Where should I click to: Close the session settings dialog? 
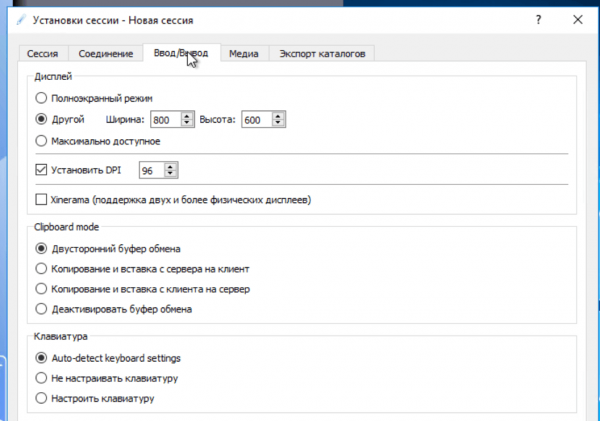click(577, 19)
